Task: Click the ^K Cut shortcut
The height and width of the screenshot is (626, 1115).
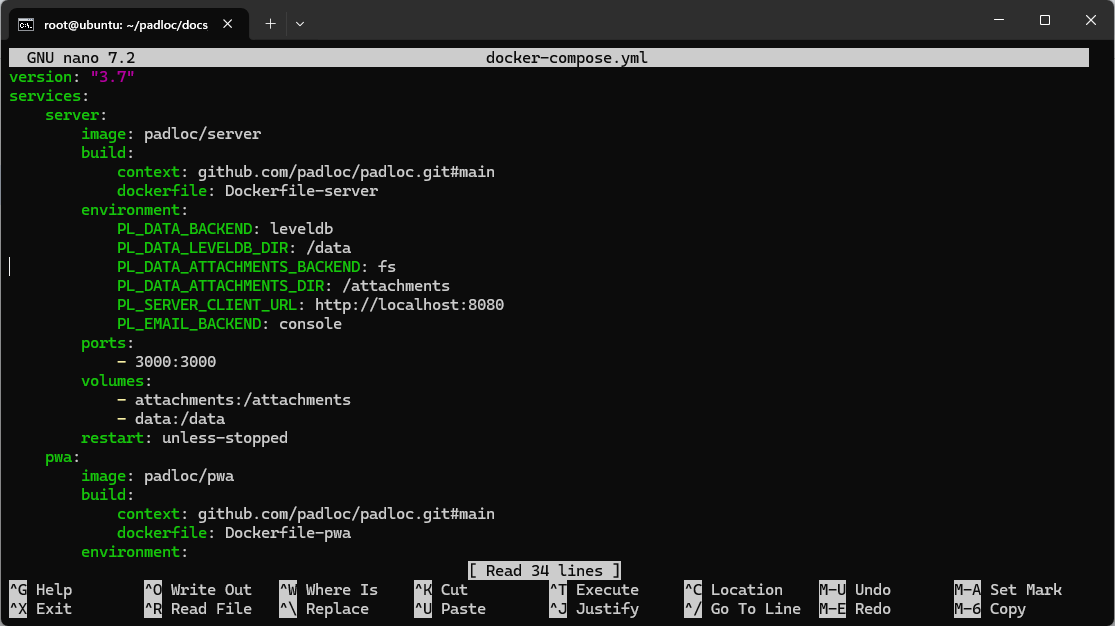Action: tap(441, 590)
